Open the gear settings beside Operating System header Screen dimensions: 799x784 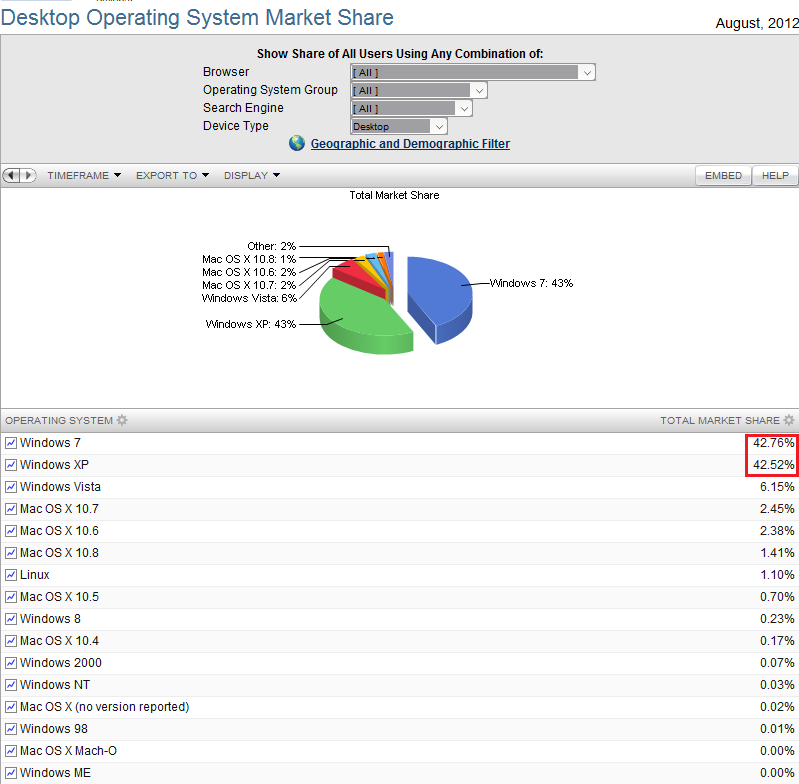(x=122, y=420)
